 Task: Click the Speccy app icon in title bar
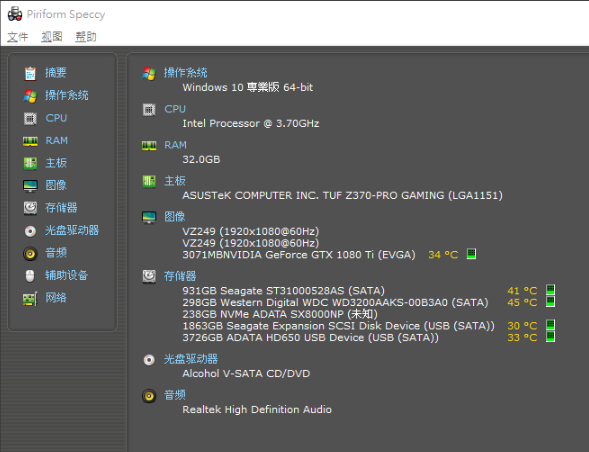15,14
